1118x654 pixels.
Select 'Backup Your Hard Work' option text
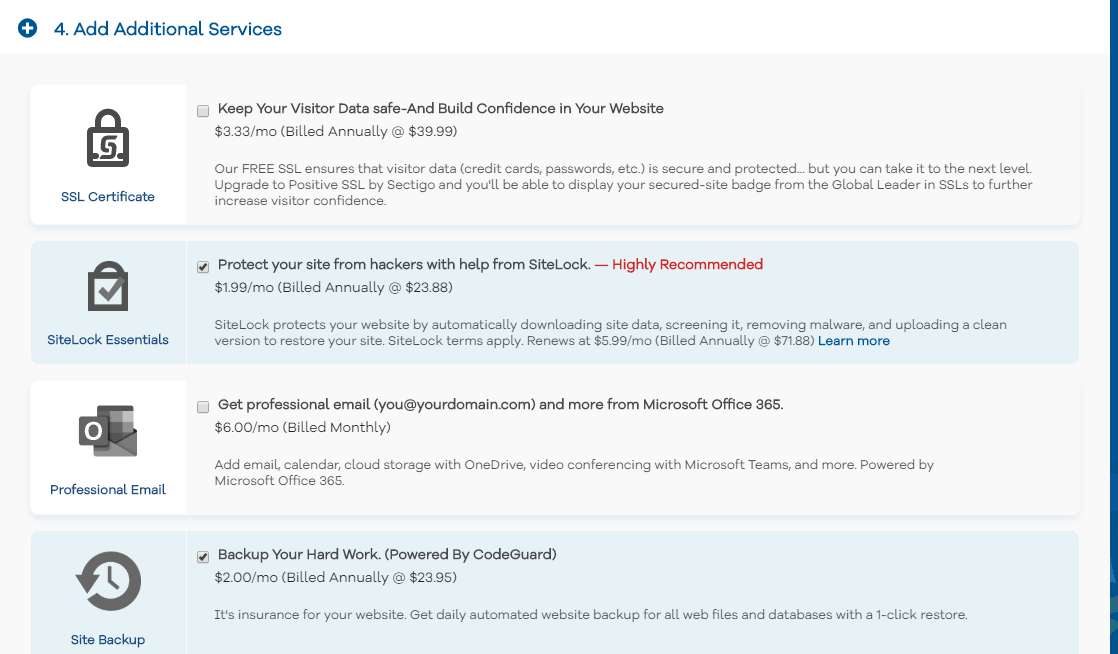coord(387,554)
